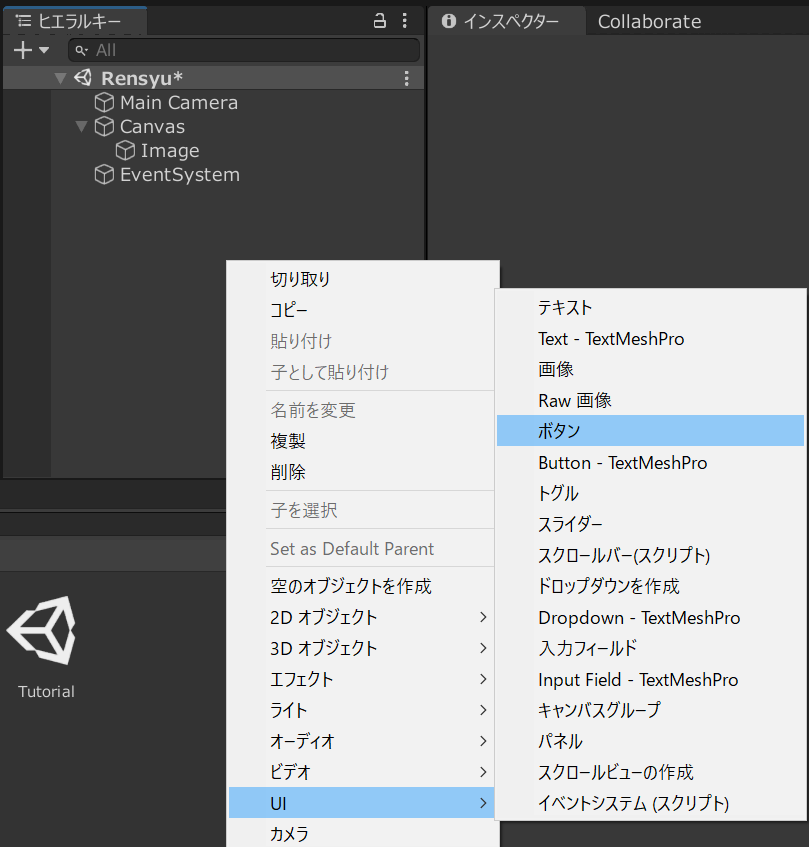809x847 pixels.
Task: Click the EventSystem cube icon
Action: click(104, 175)
